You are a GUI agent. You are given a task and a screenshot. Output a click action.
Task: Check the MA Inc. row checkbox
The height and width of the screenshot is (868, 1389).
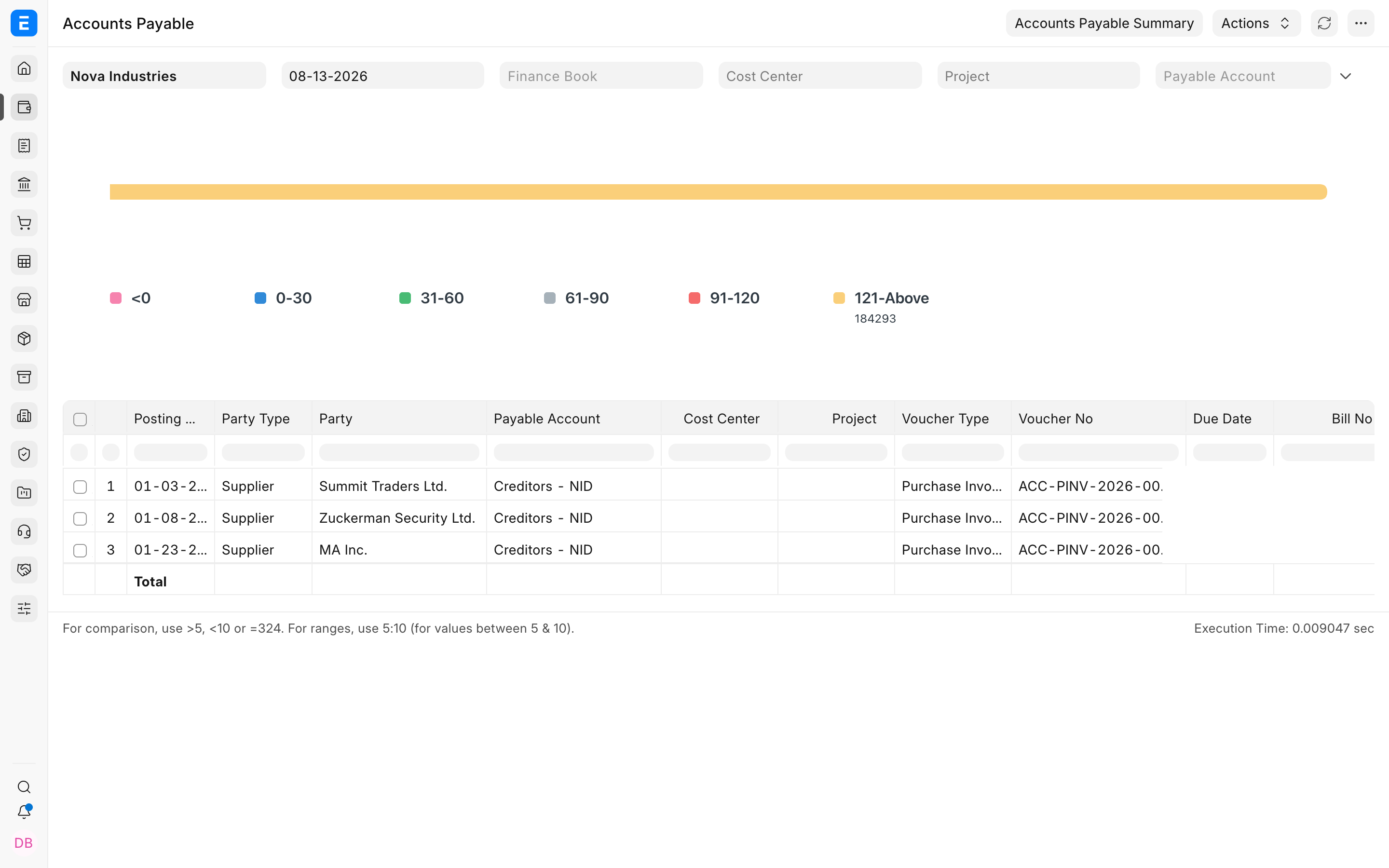point(80,551)
